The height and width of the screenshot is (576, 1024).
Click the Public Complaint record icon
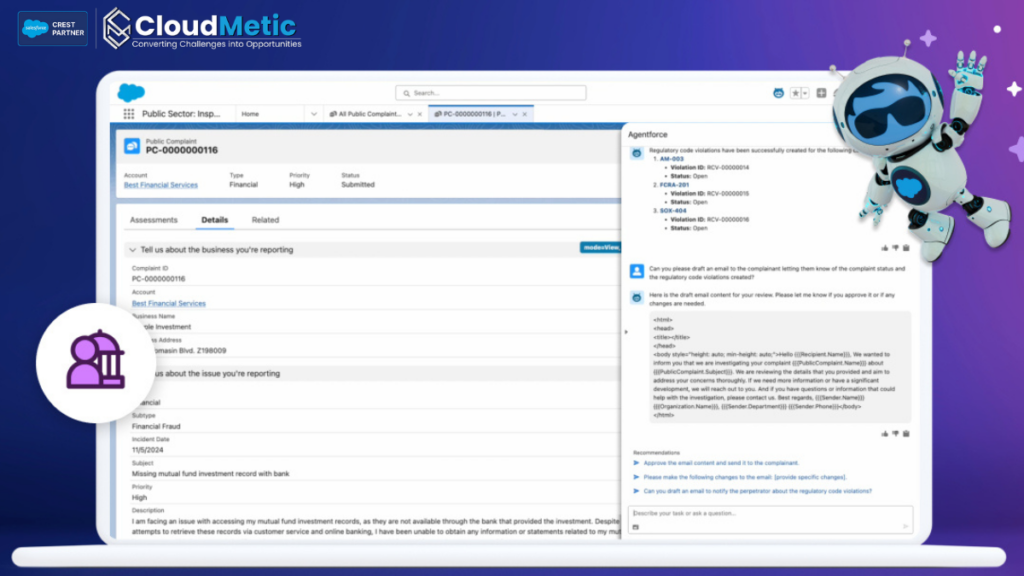coord(132,146)
